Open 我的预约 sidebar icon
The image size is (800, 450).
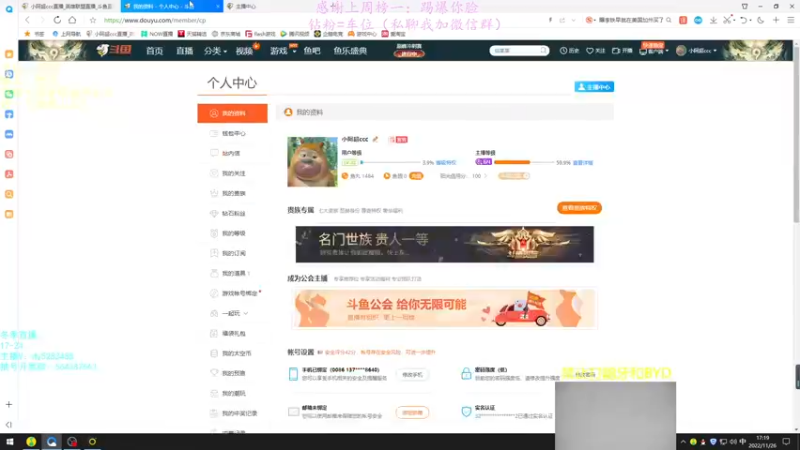click(214, 373)
